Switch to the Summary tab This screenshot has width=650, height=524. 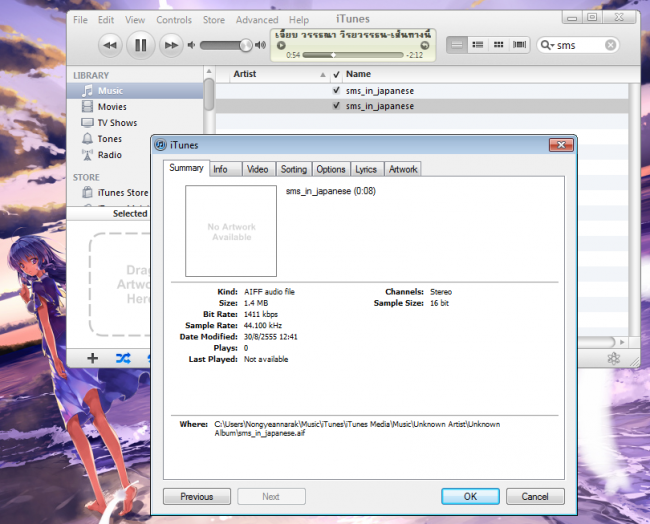pos(186,168)
